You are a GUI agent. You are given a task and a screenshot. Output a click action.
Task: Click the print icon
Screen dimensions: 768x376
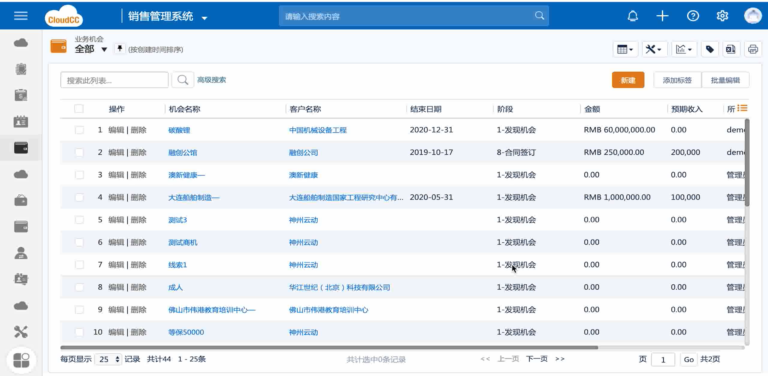click(x=753, y=49)
